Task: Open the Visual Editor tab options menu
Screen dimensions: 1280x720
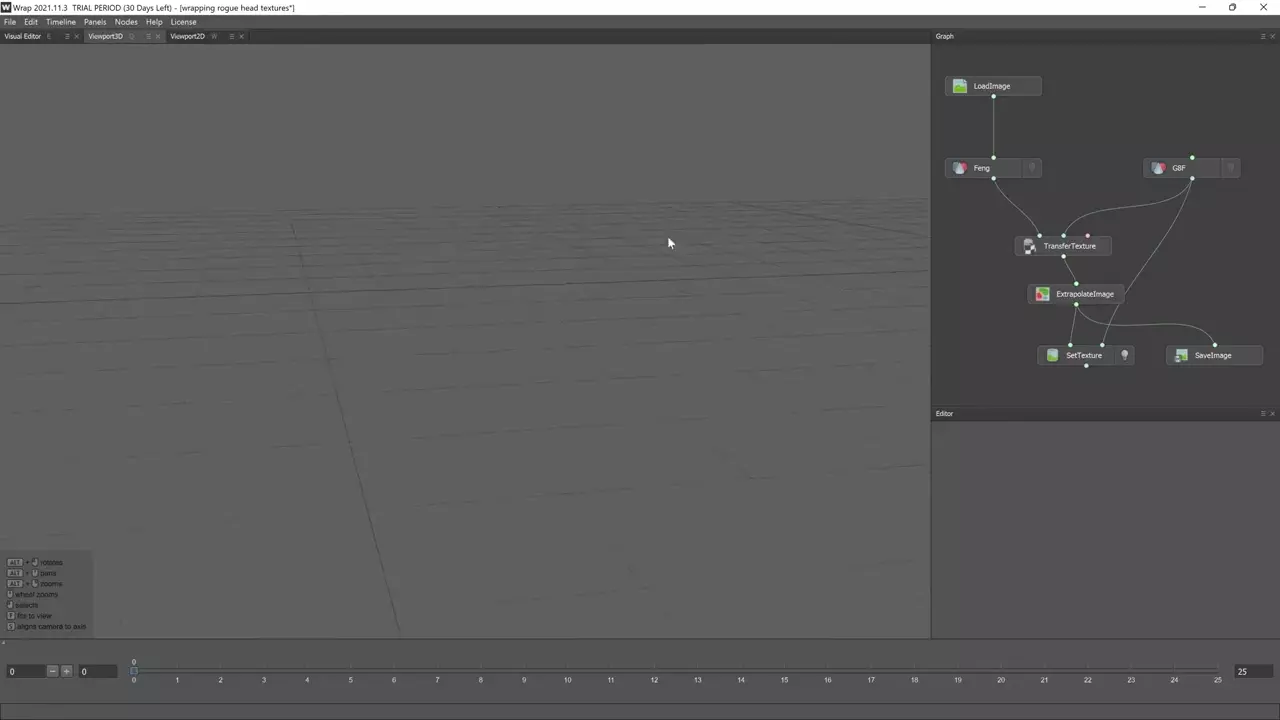Action: pyautogui.click(x=67, y=36)
